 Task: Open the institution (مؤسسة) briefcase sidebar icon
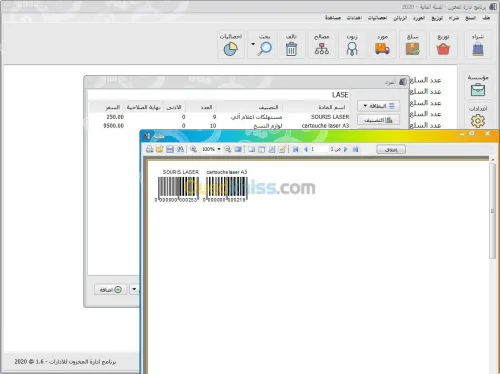[x=478, y=85]
